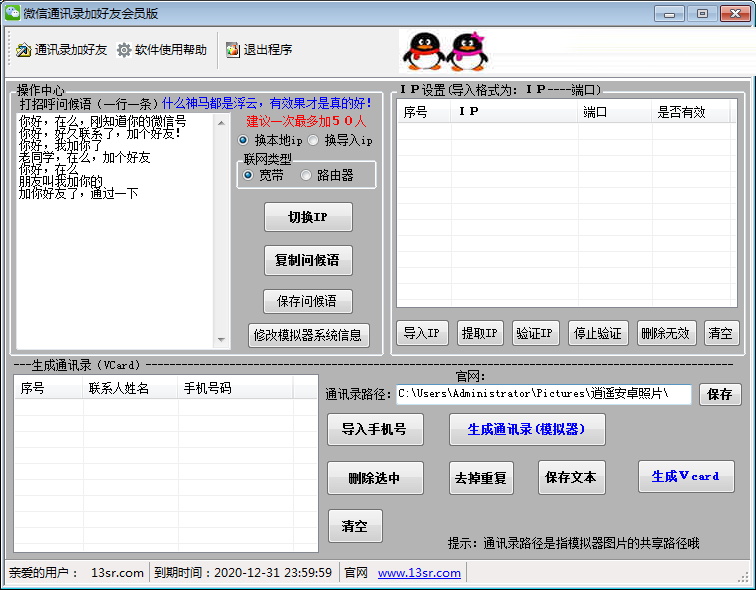
Task: Choose 宽带 as the network type
Action: tap(248, 175)
